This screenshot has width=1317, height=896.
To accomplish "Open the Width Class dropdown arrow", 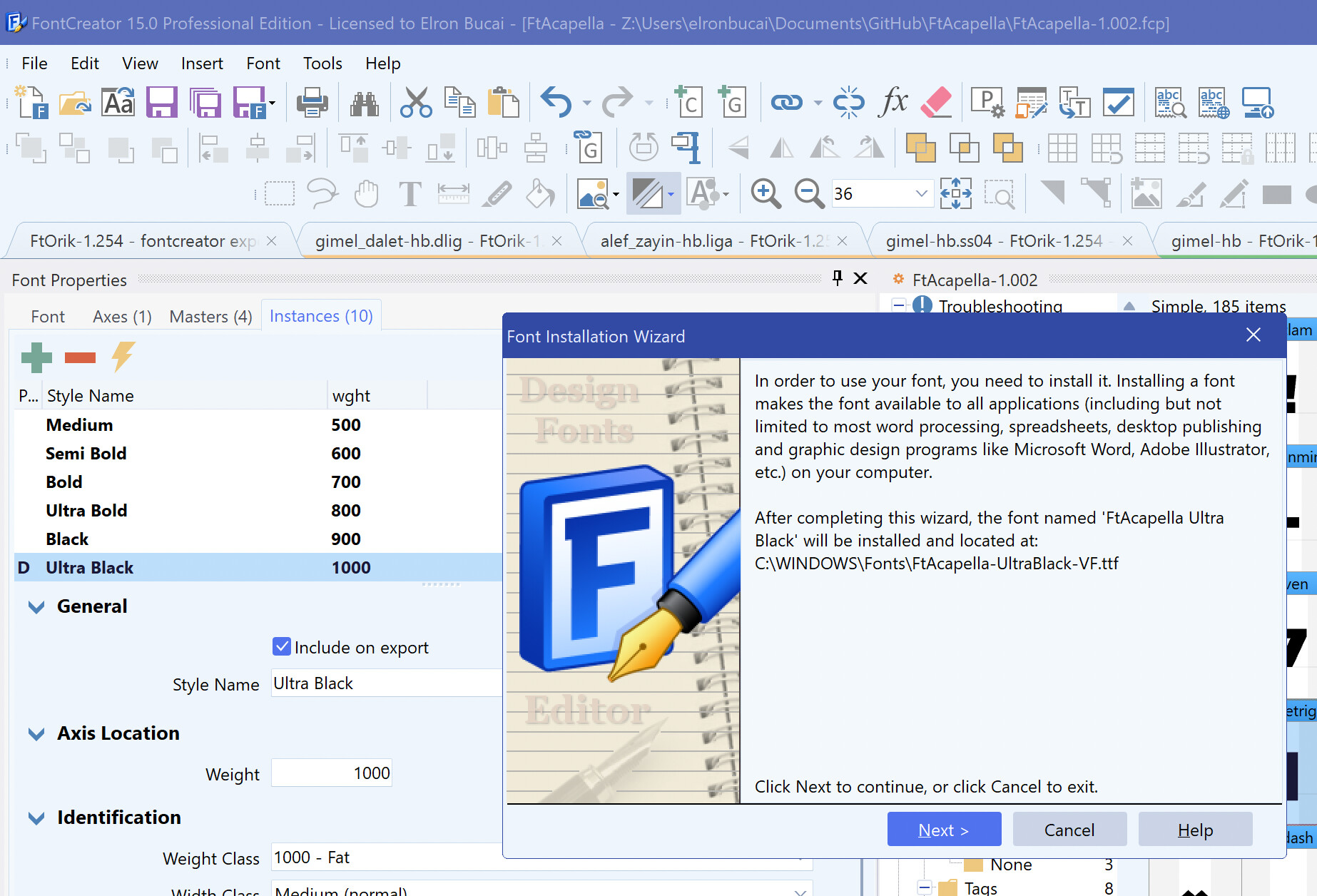I will tap(800, 891).
